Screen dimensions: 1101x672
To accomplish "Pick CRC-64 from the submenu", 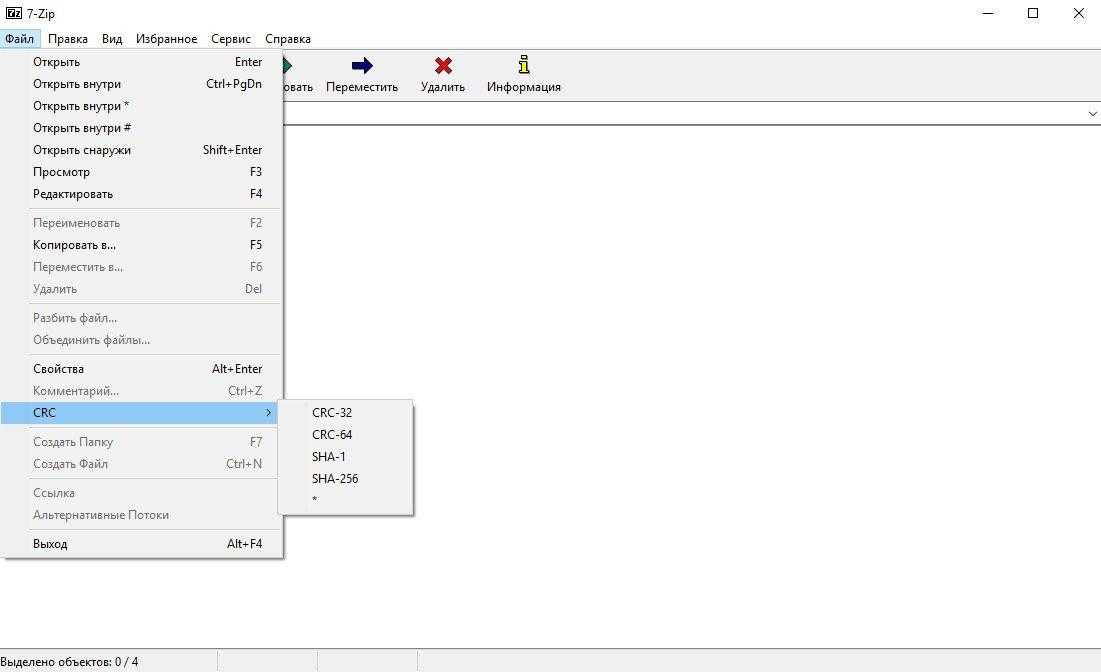I will point(345,435).
